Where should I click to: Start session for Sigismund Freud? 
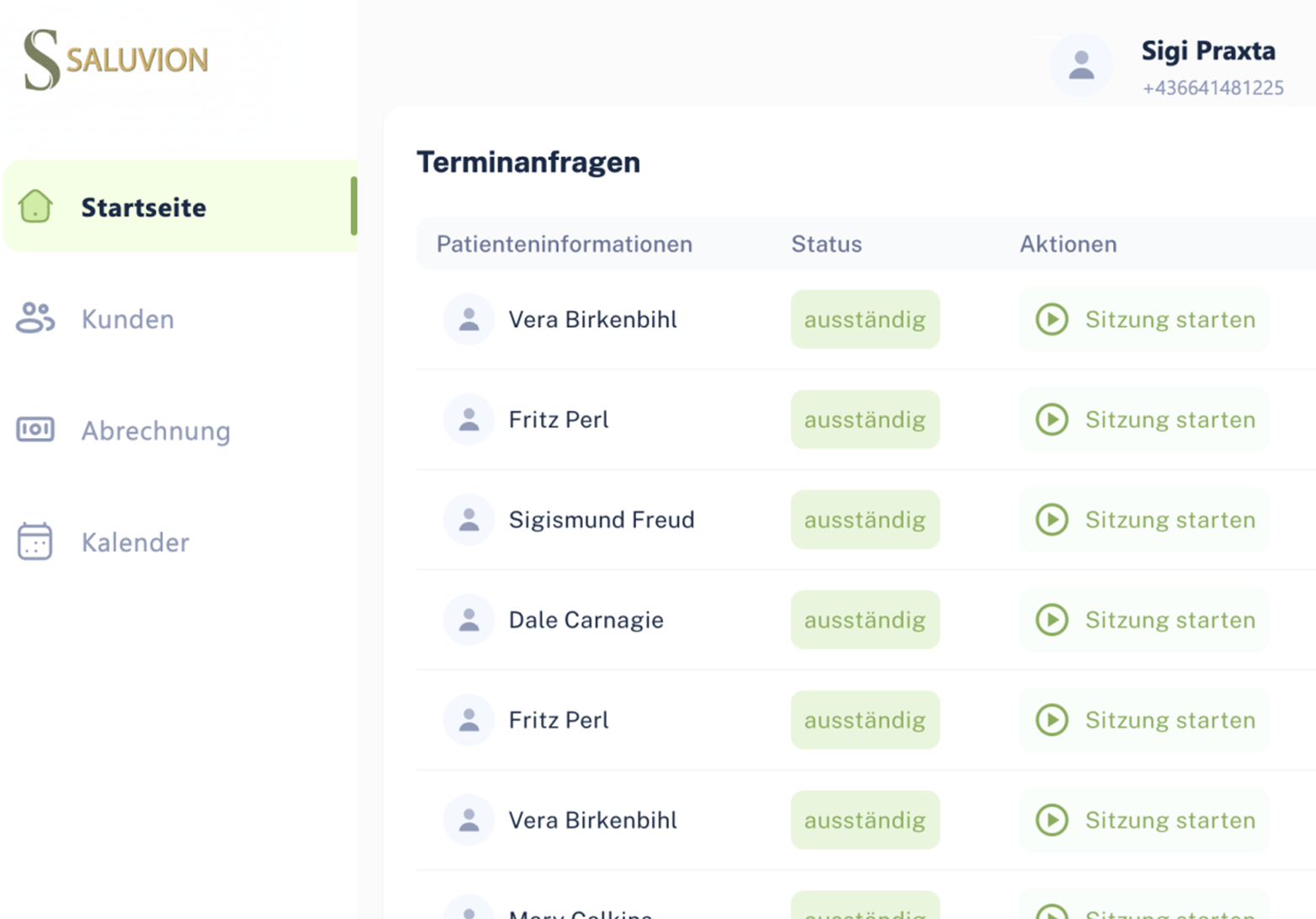1144,520
